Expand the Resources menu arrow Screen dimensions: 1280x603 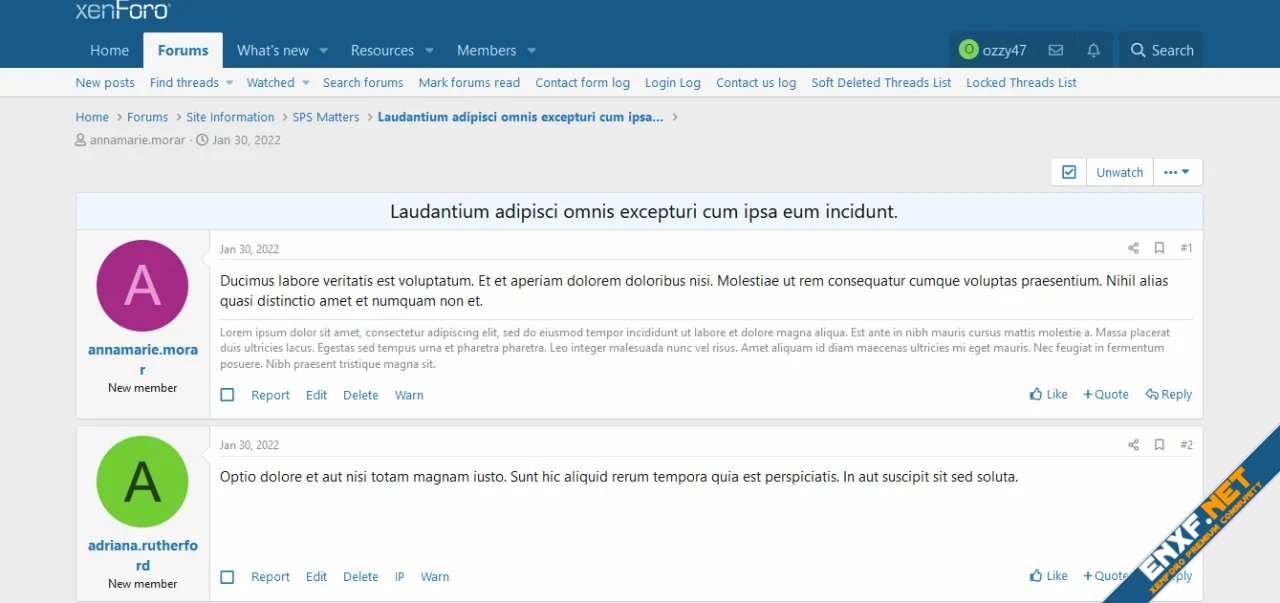[x=429, y=51]
